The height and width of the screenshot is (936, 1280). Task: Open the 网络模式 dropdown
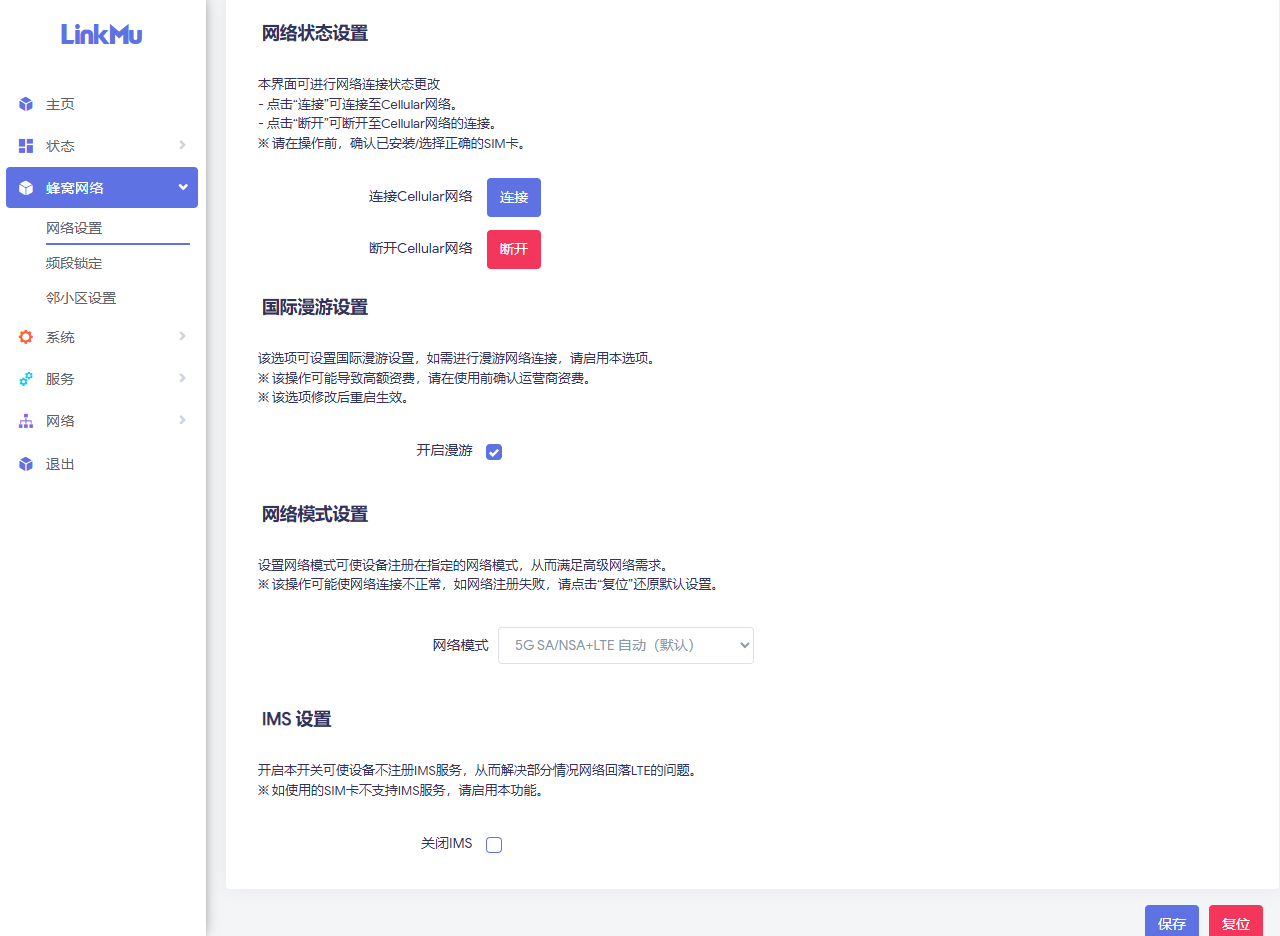[x=625, y=645]
